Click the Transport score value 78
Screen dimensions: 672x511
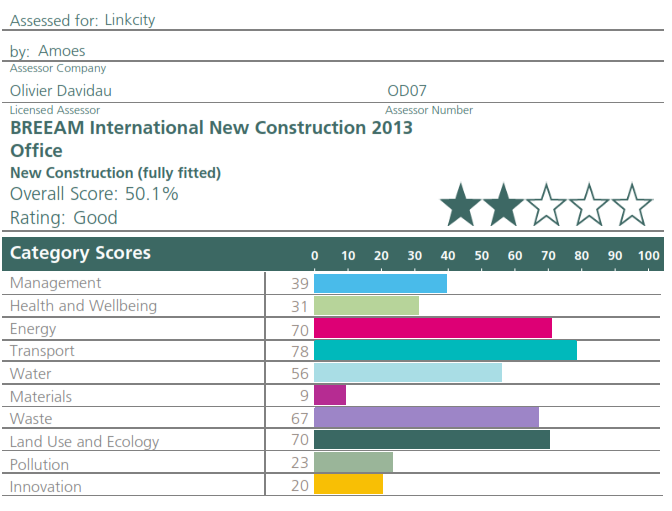(300, 352)
